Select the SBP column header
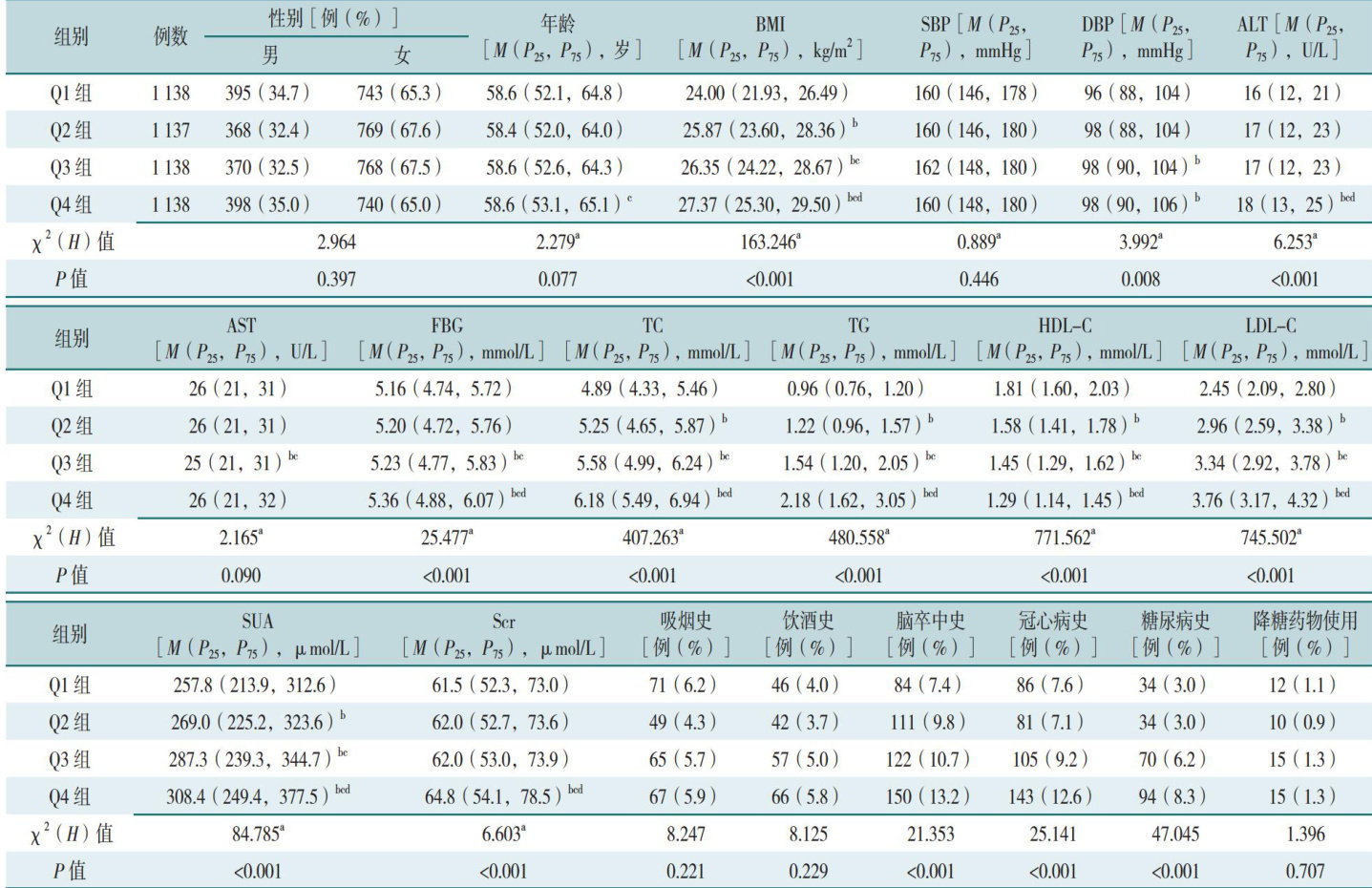 point(975,37)
